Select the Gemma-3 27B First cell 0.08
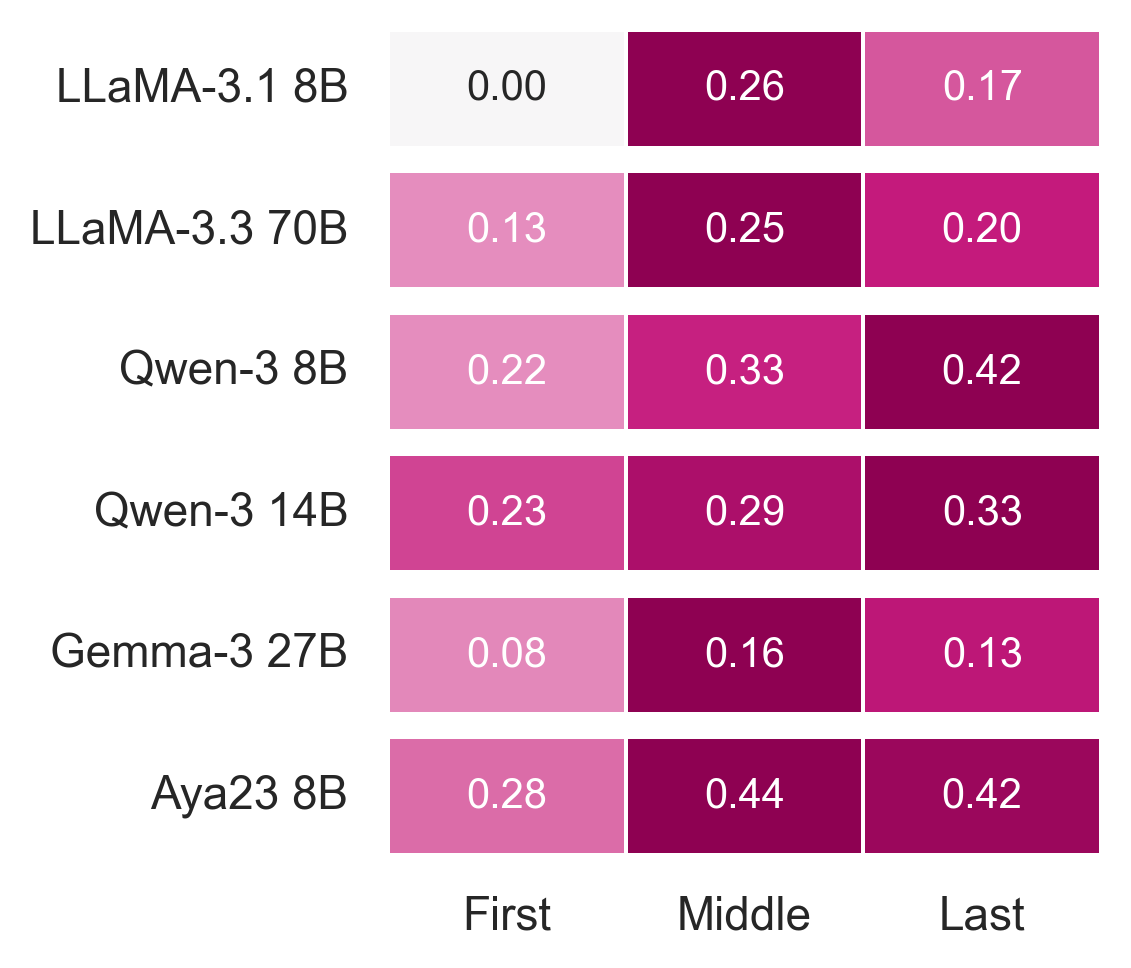 coord(507,654)
